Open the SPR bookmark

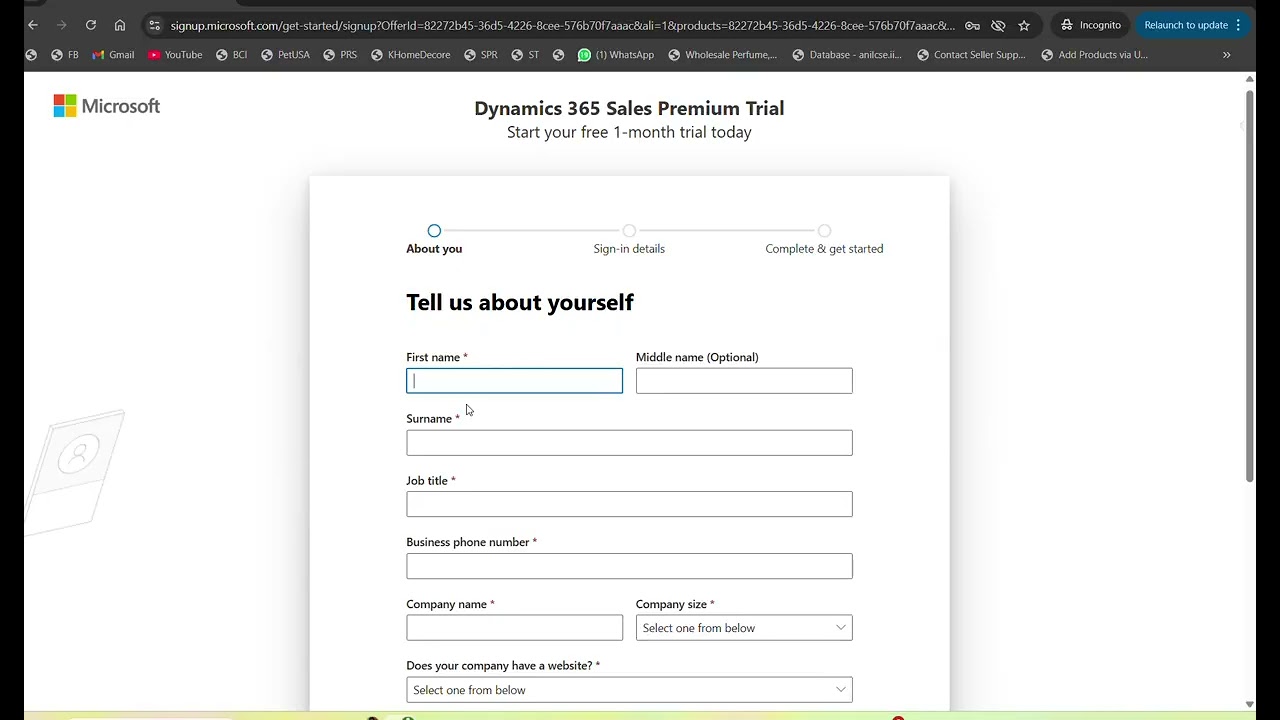tap(481, 55)
